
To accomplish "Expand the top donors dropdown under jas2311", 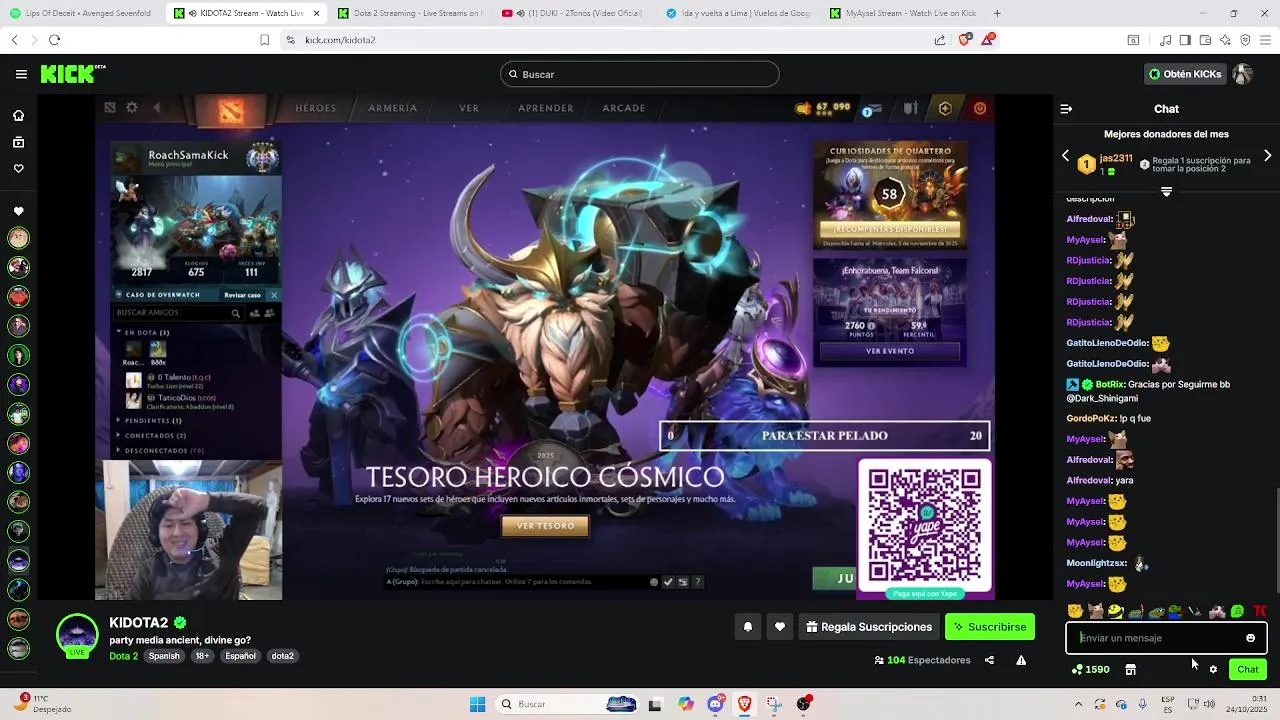I will click(1166, 191).
